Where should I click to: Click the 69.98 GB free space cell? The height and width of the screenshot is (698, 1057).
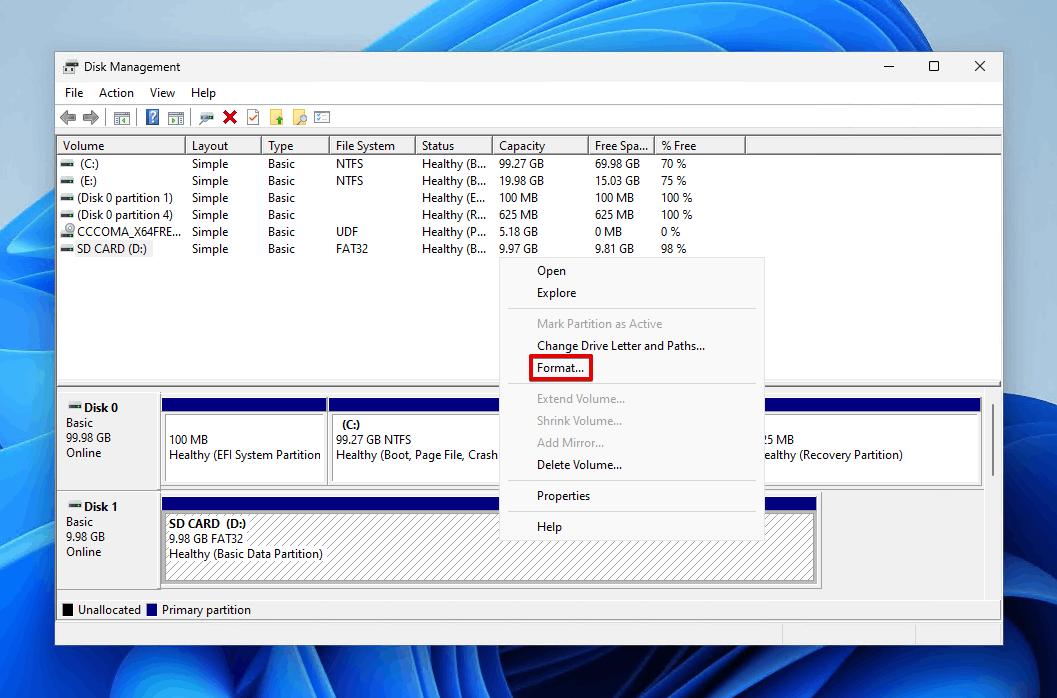pos(617,164)
